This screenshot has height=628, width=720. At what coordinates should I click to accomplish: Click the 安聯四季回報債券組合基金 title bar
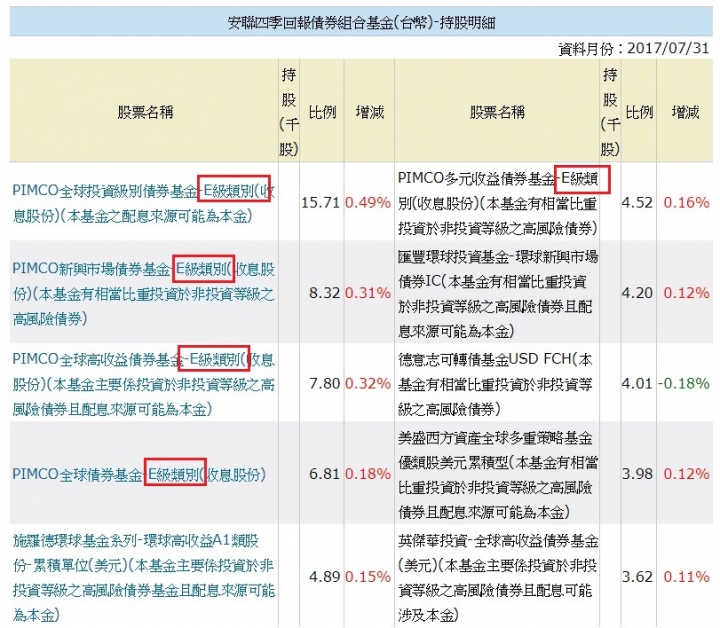[361, 22]
